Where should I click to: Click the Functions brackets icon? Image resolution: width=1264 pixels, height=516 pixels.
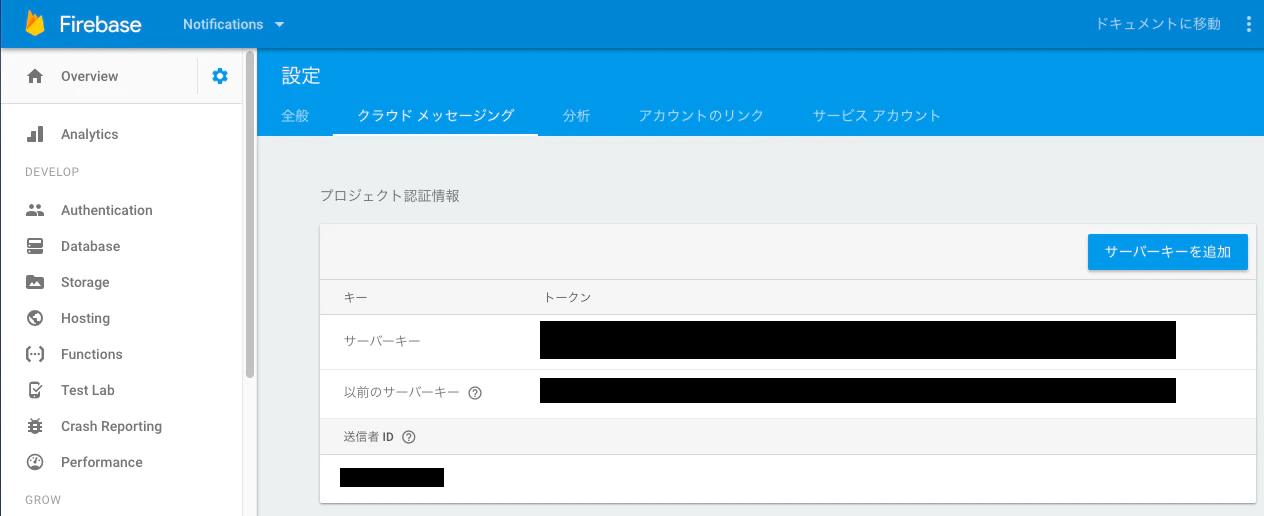[x=35, y=354]
